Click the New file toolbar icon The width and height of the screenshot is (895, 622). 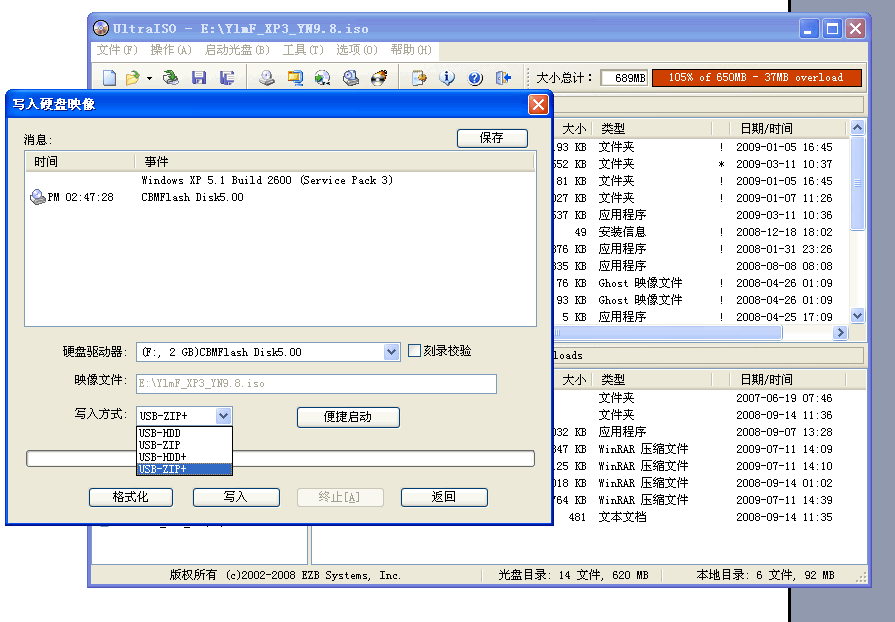[109, 78]
